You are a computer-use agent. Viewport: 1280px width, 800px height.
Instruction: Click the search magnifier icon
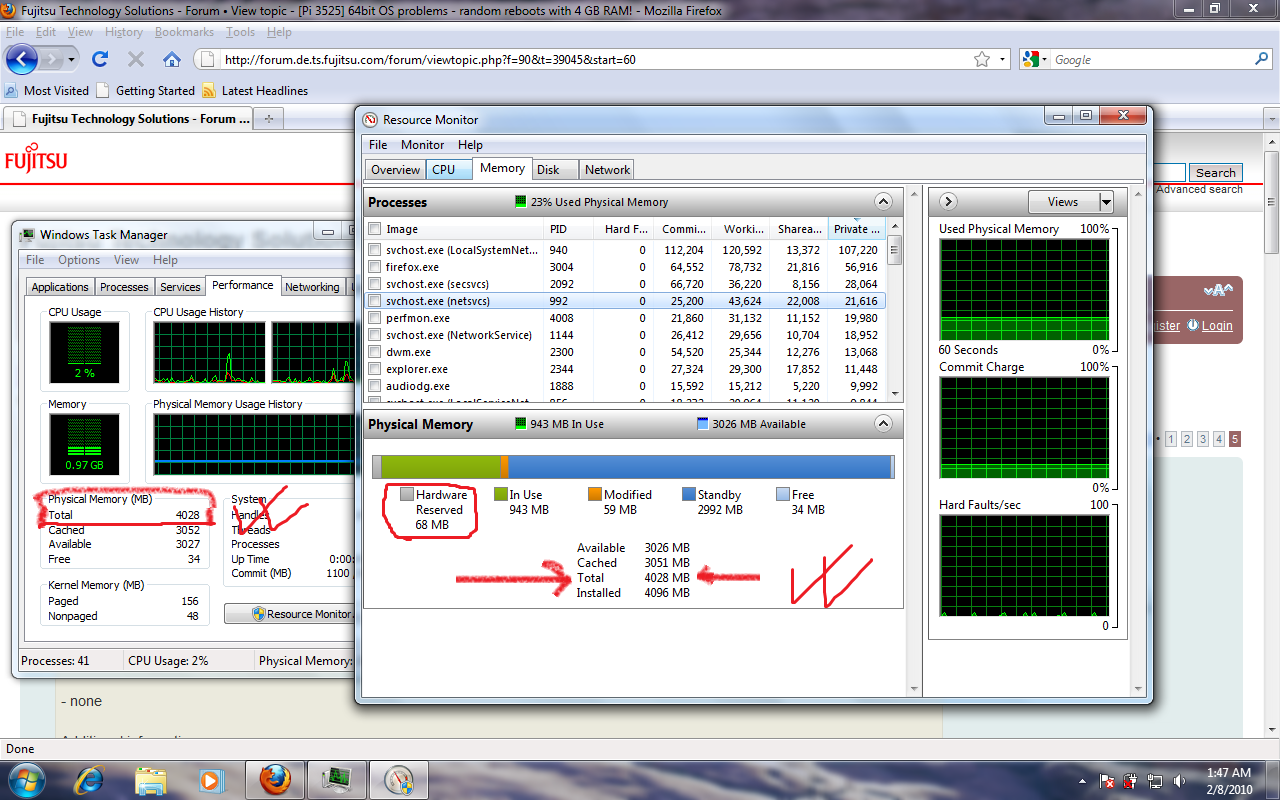(1262, 59)
